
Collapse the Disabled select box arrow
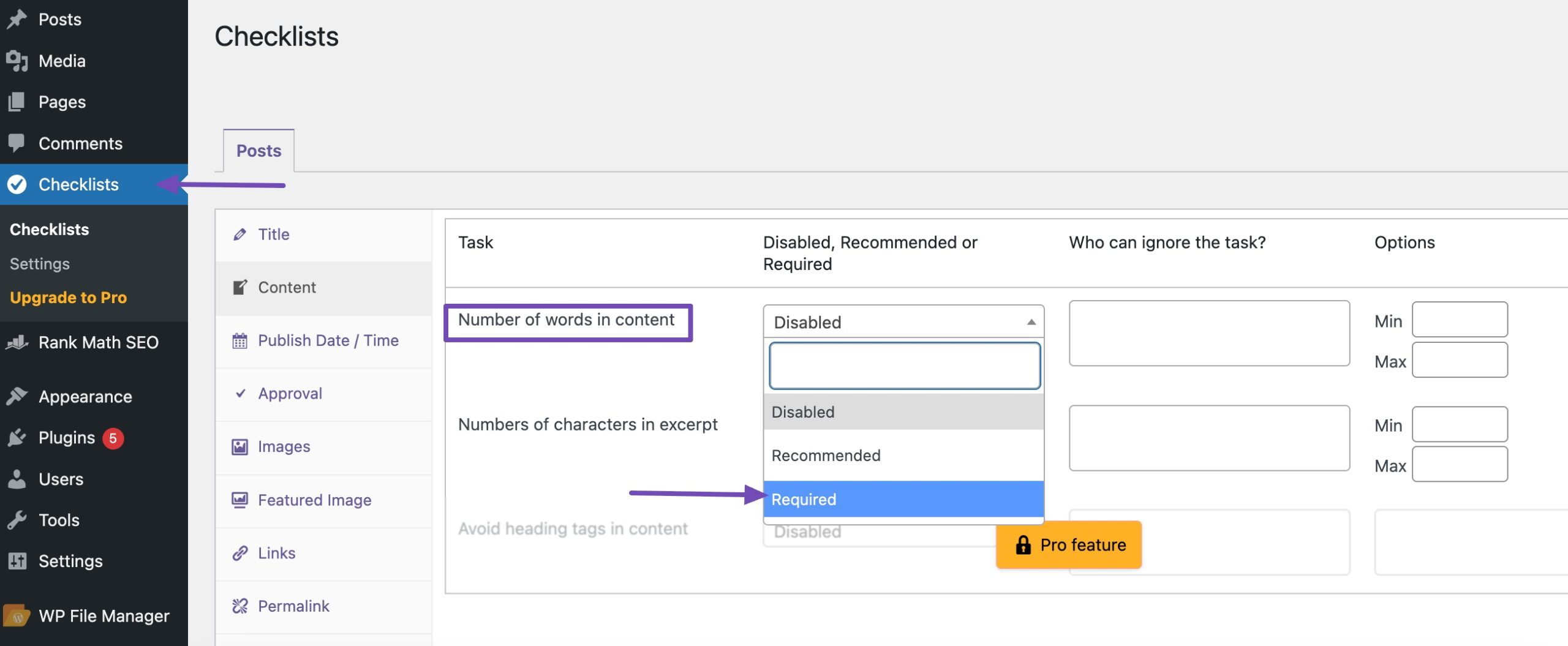click(x=1031, y=322)
